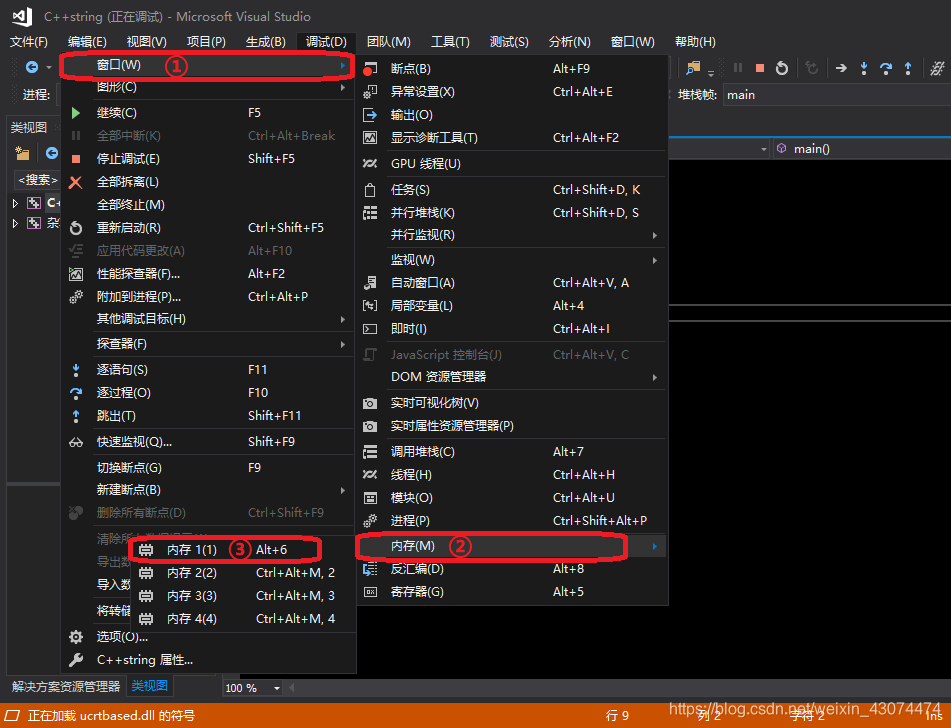This screenshot has height=728, width=951.
Task: Open the 断点(B) window entry
Action: click(512, 69)
